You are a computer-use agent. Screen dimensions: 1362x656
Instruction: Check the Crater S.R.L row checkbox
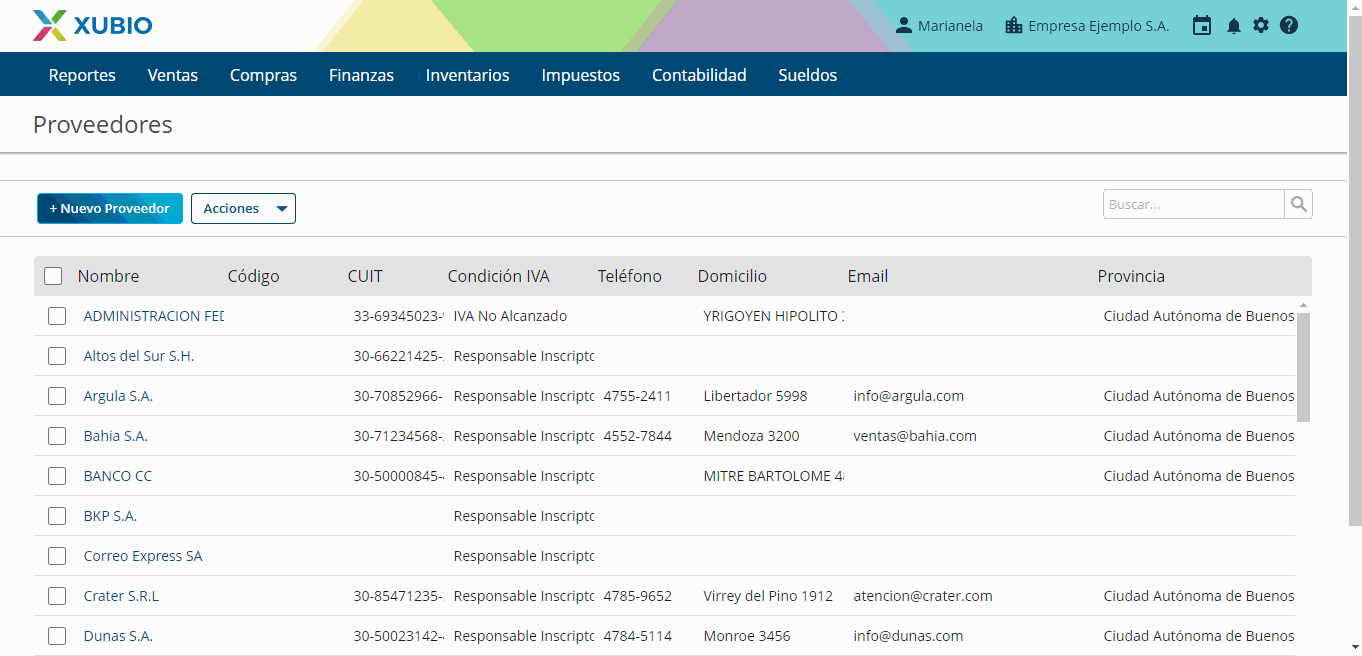pos(57,596)
